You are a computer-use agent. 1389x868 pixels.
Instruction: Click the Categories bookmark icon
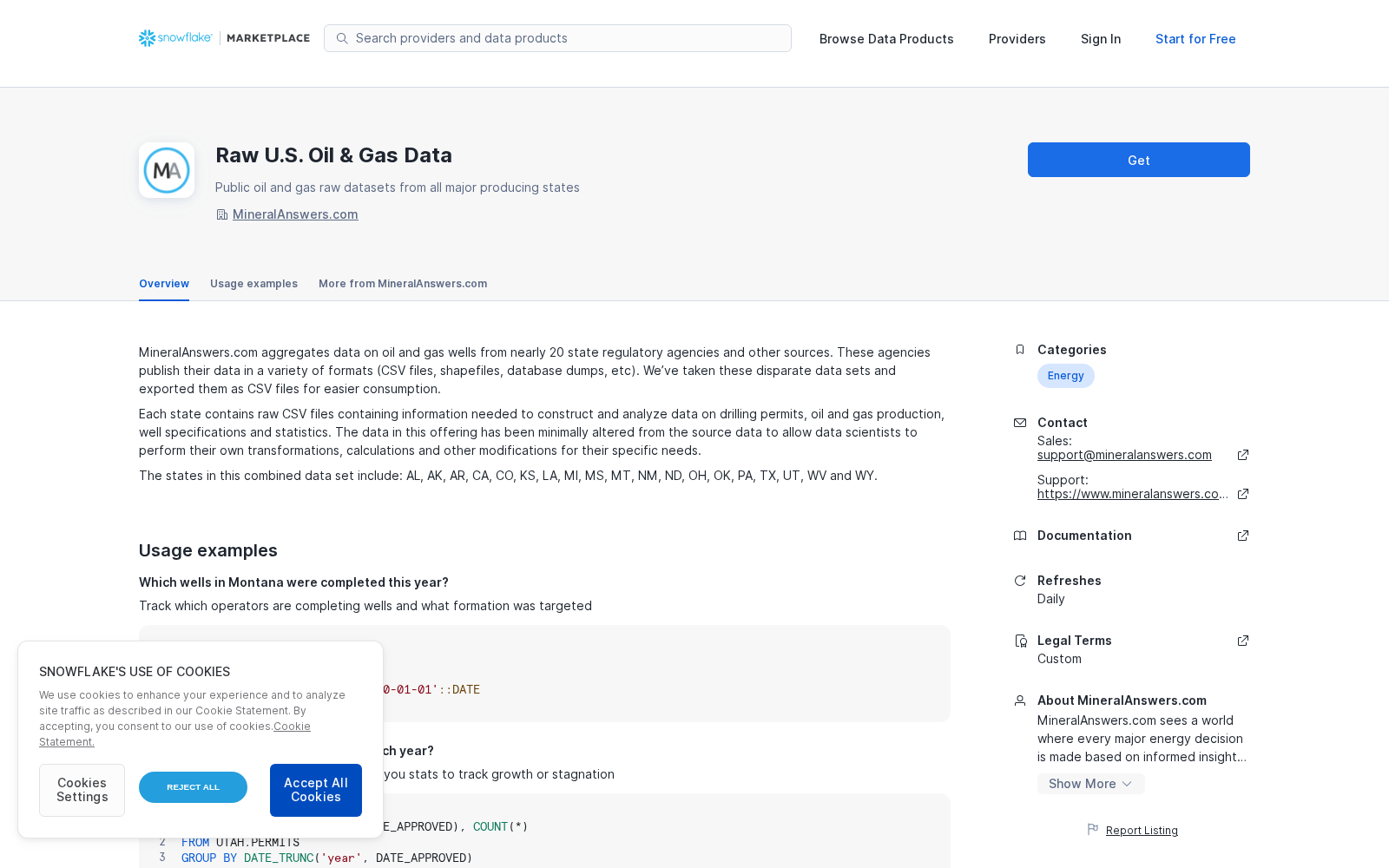click(x=1020, y=350)
